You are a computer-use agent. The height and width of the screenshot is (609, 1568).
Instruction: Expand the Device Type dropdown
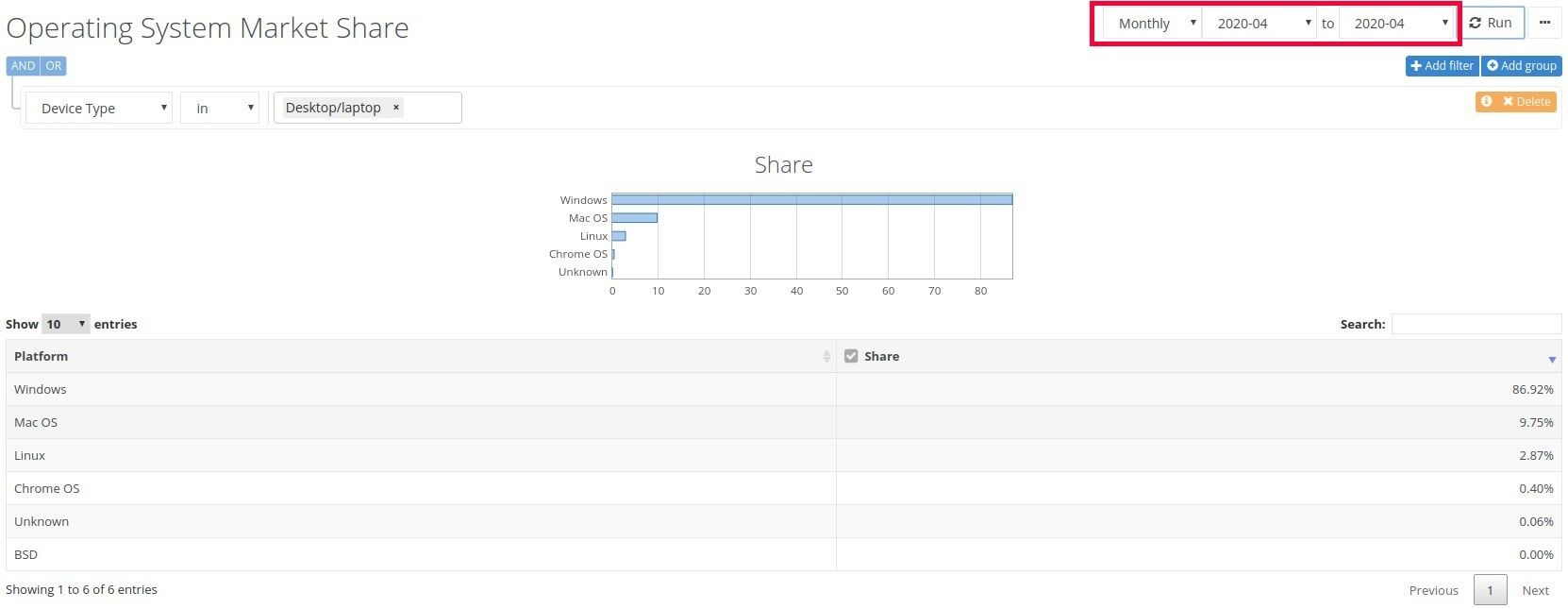(x=99, y=109)
